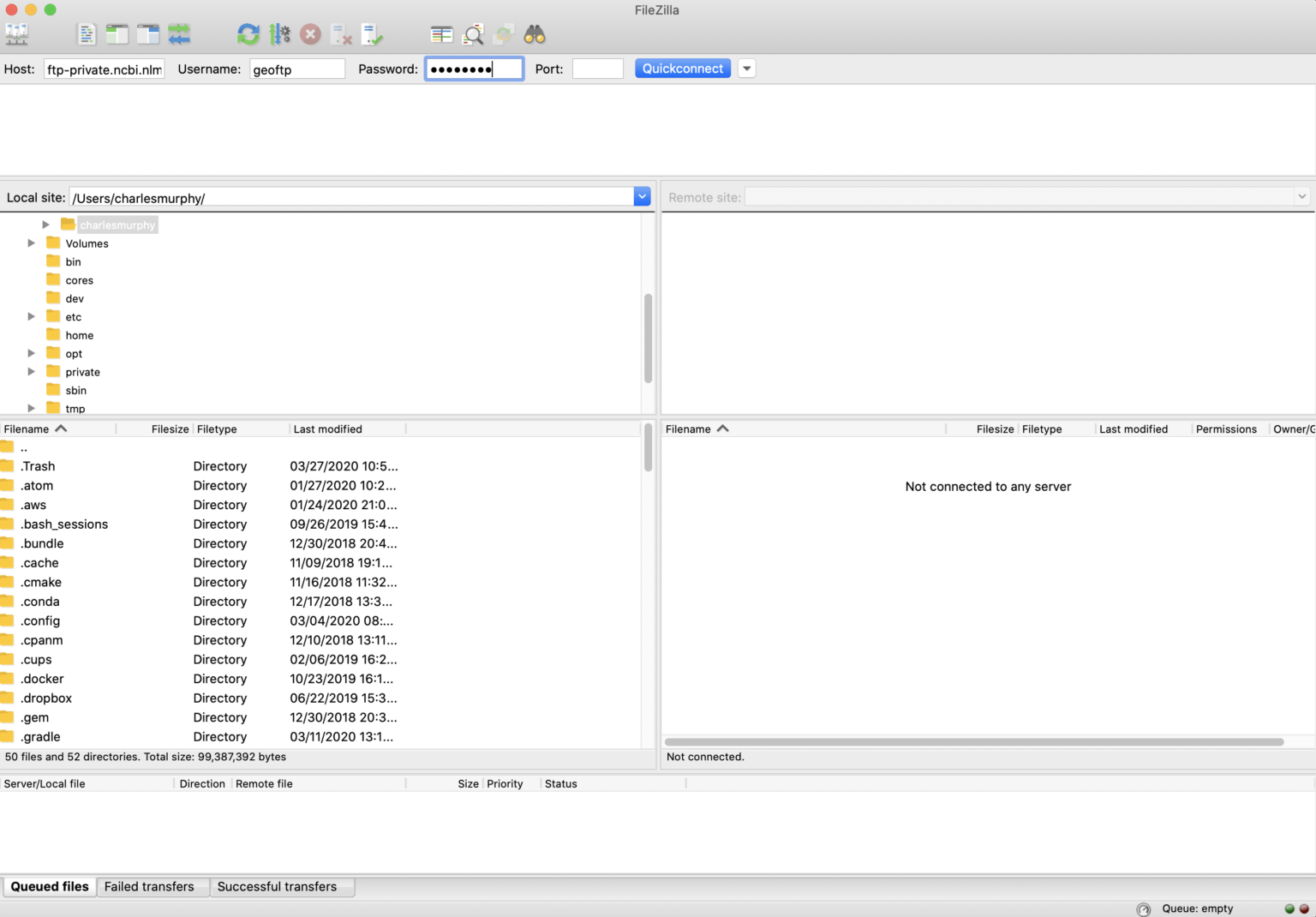Viewport: 1316px width, 917px height.
Task: Switch to the Successful transfers tab
Action: tap(277, 887)
